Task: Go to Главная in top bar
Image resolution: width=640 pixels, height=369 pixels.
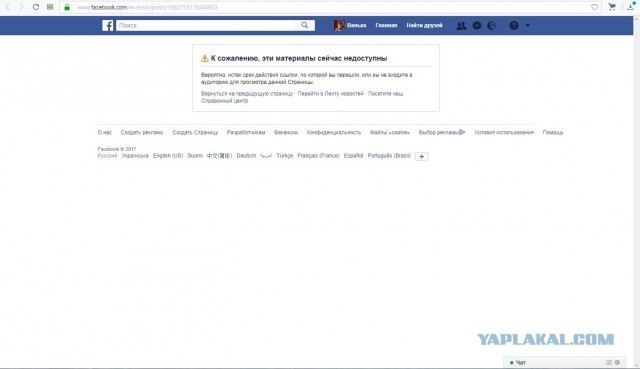Action: click(386, 25)
